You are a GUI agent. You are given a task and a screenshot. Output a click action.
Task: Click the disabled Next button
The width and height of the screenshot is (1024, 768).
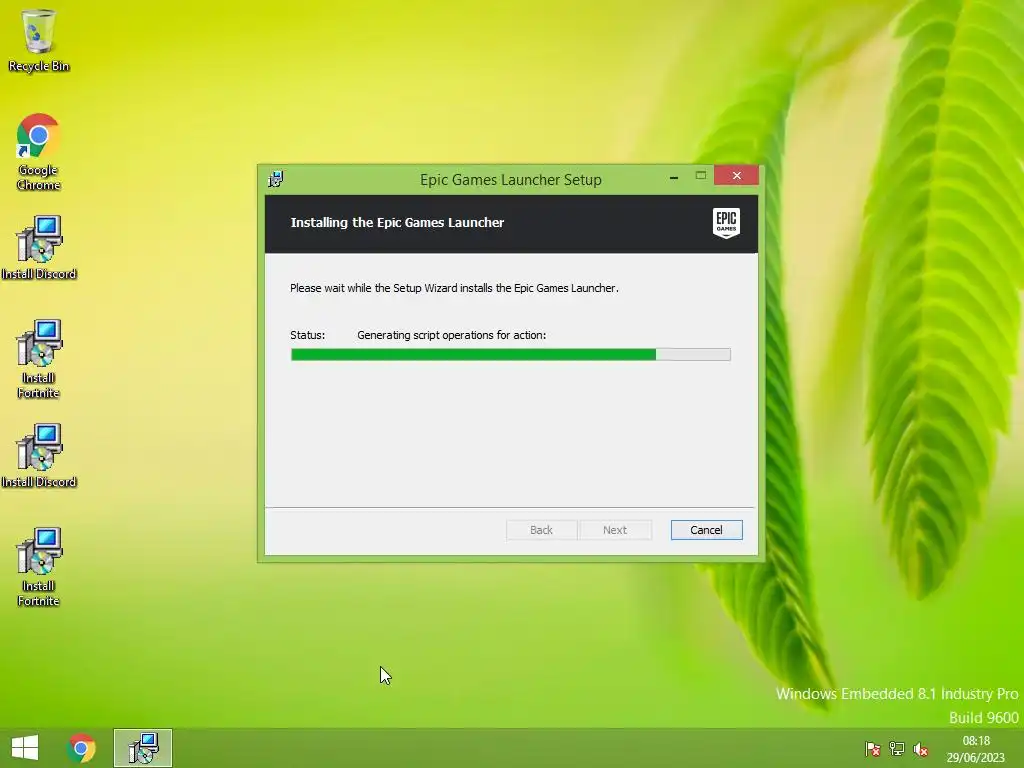(615, 530)
